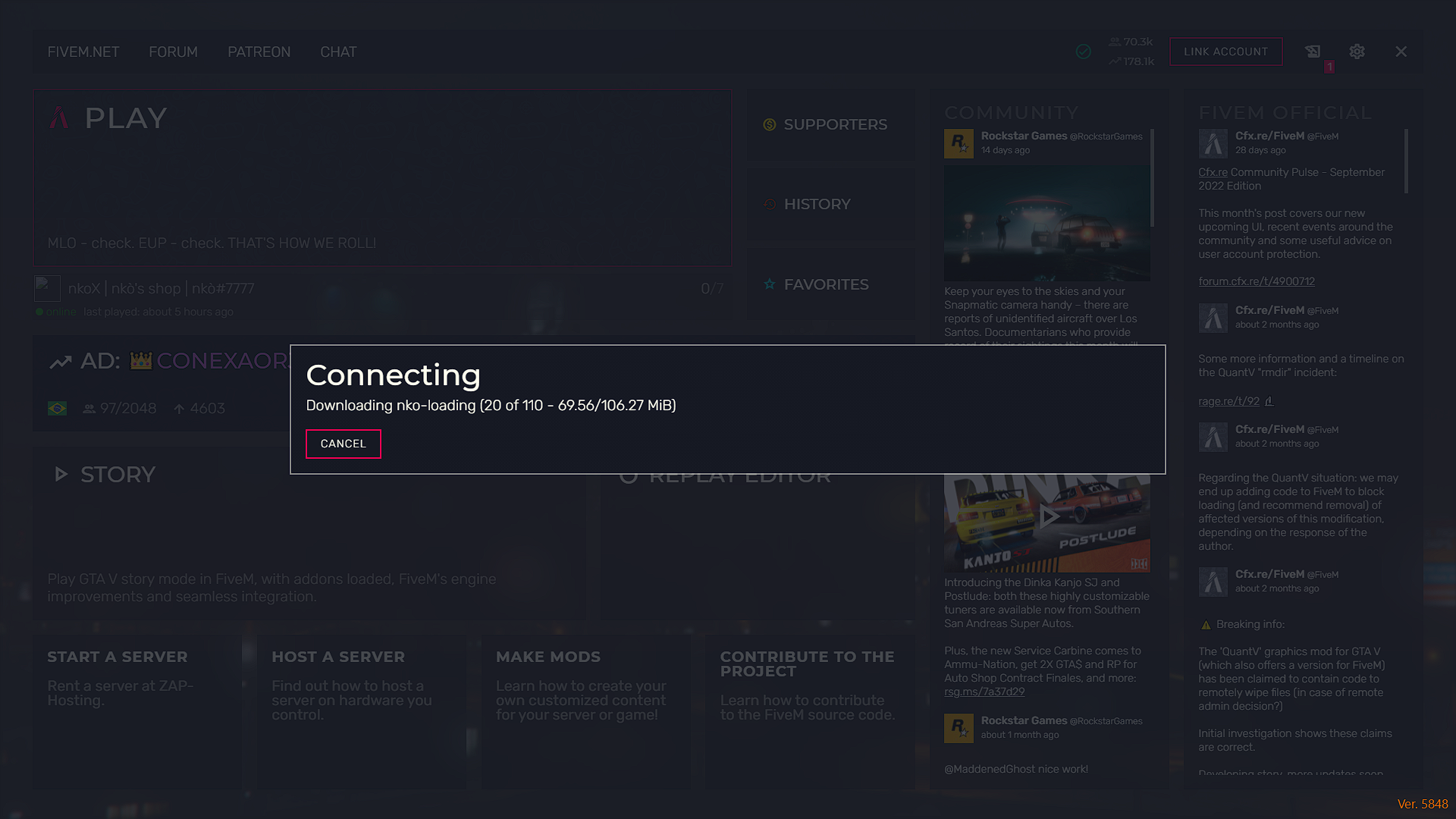Screen dimensions: 1456x819
Task: Click the Supporters coin icon
Action: 770,124
